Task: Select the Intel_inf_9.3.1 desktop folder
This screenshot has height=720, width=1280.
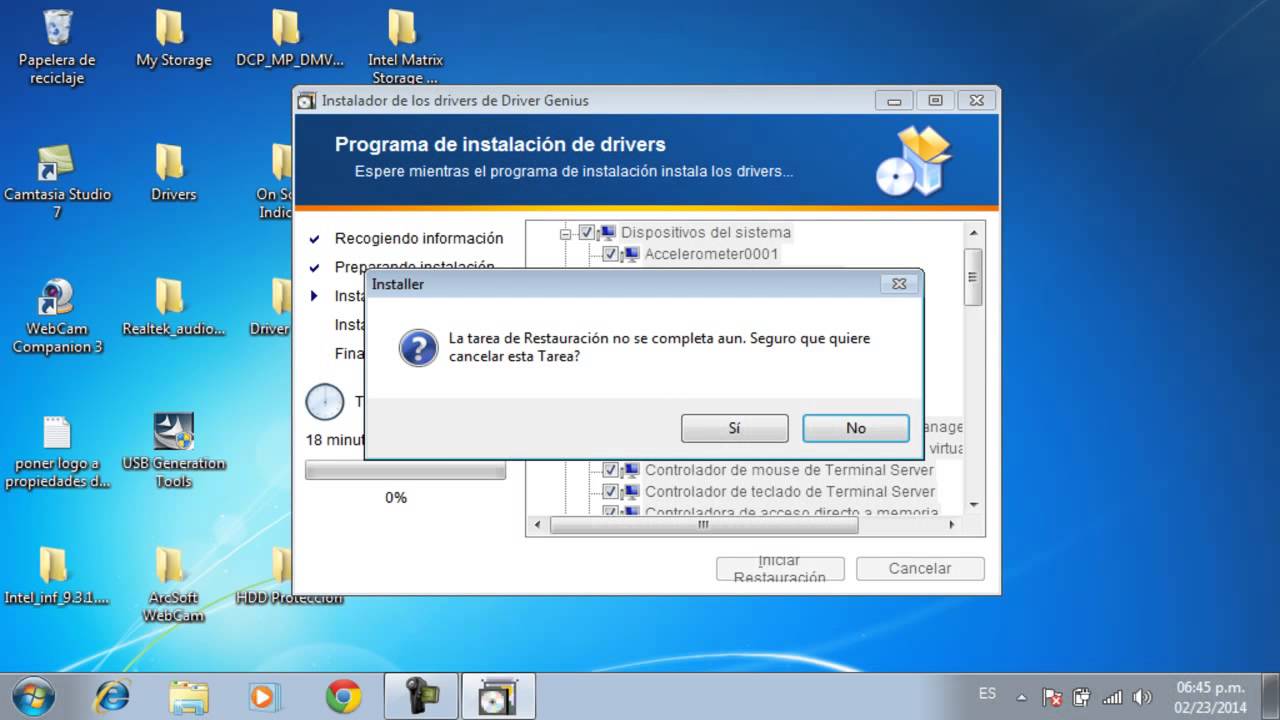Action: (x=57, y=577)
